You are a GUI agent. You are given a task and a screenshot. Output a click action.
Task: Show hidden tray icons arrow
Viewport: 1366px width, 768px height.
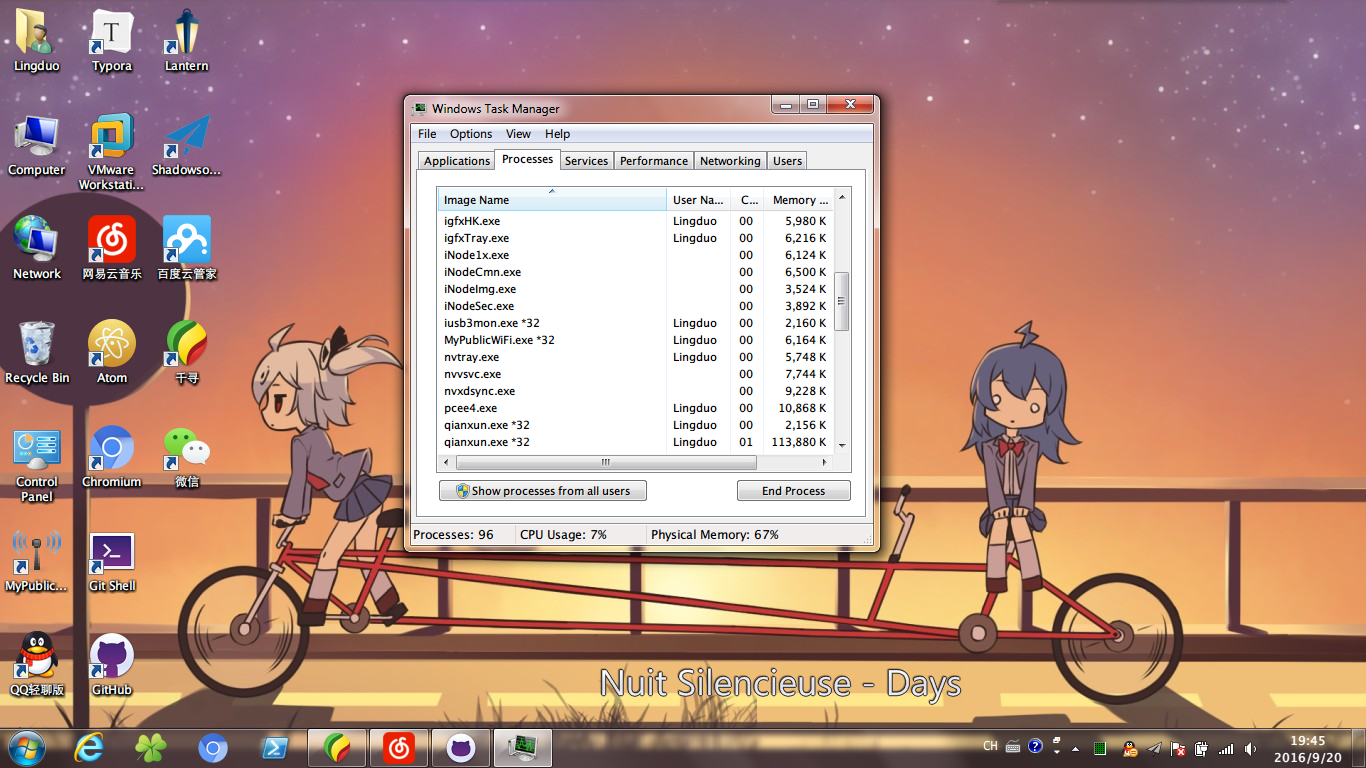[x=1075, y=748]
